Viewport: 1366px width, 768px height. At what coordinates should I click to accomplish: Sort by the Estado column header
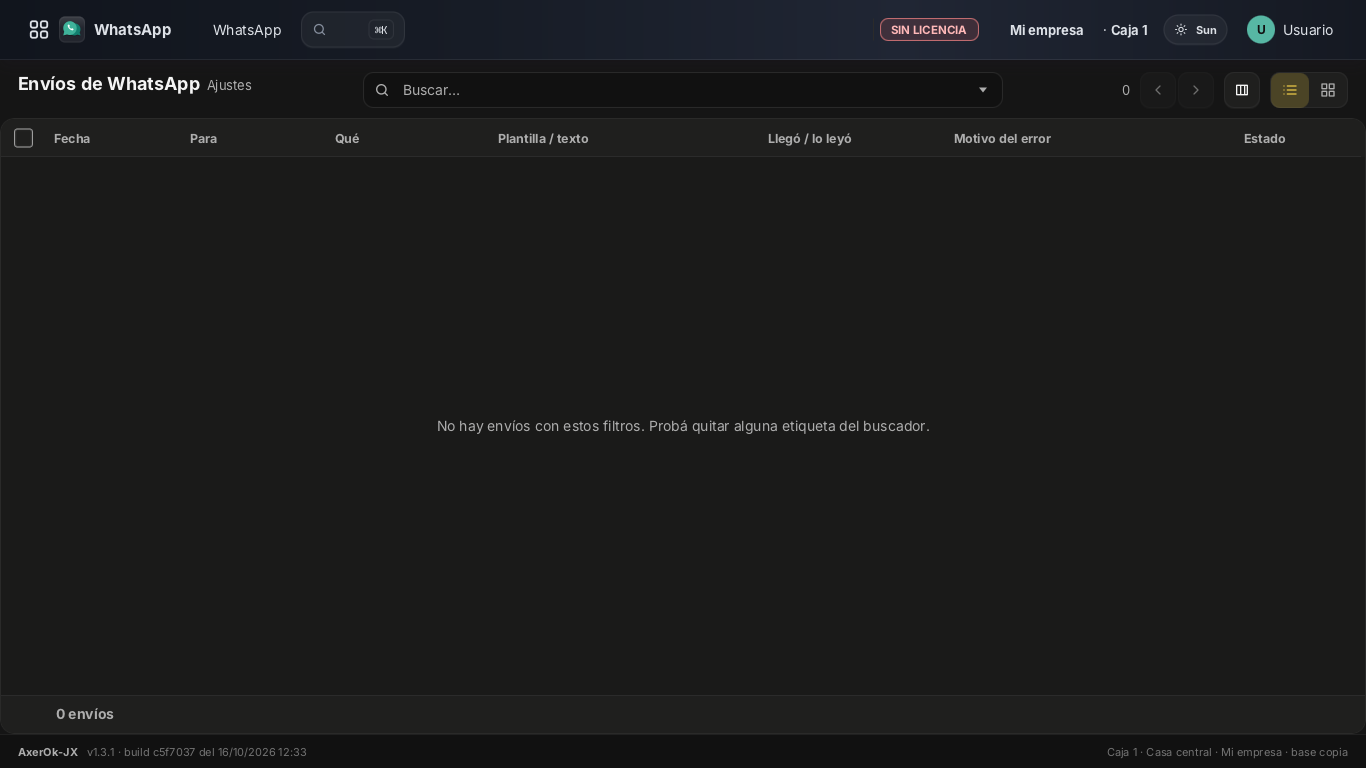coord(1265,138)
